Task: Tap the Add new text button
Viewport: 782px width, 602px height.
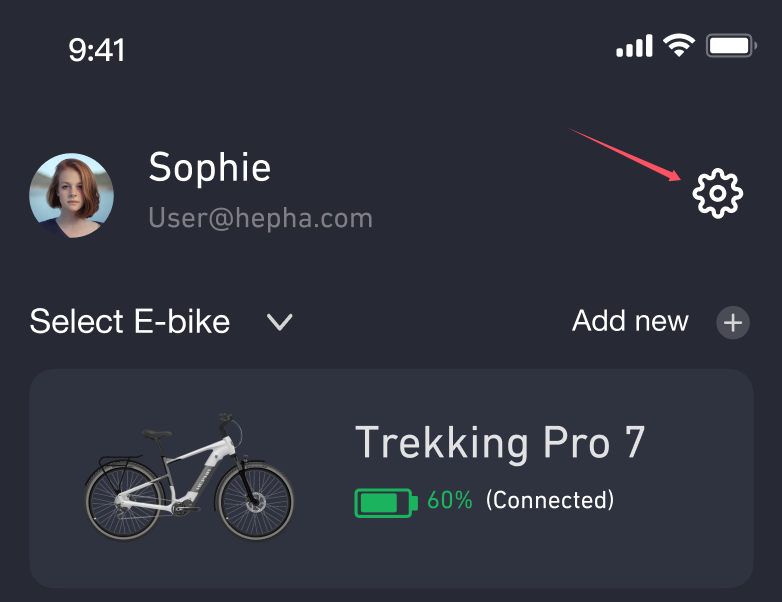Action: click(630, 321)
